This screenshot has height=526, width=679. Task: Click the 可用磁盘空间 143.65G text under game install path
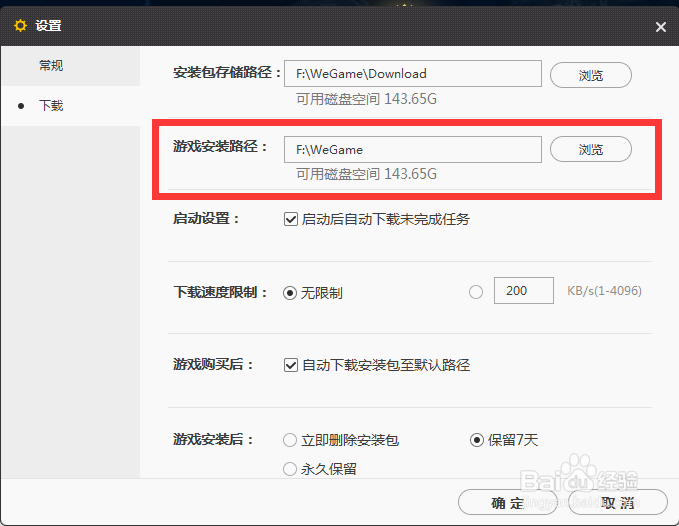(366, 174)
